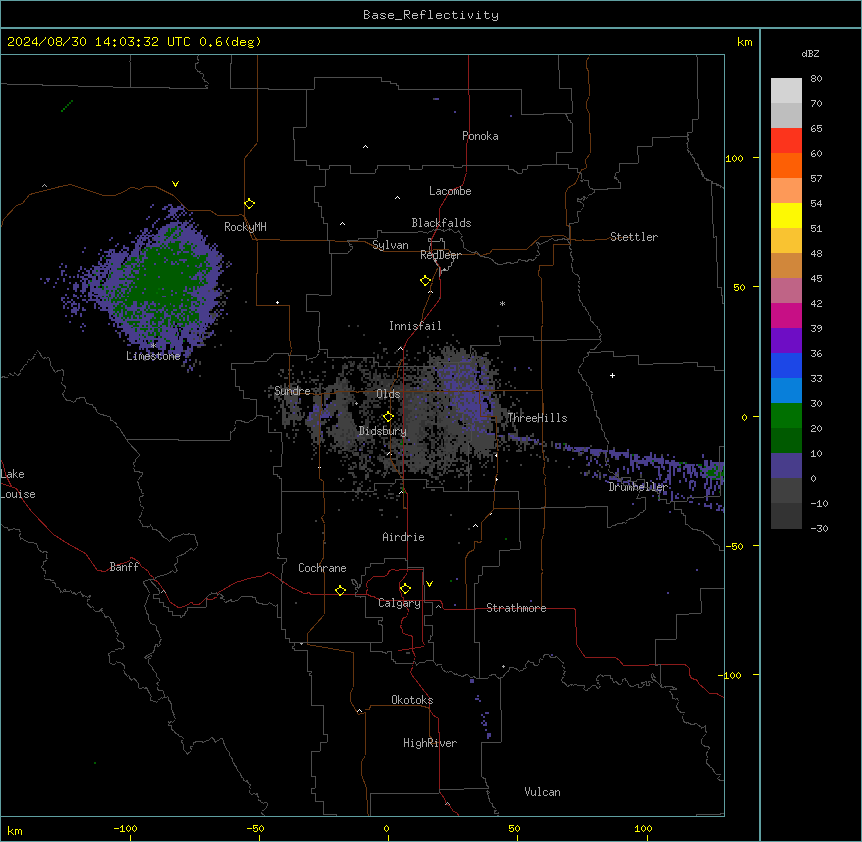Select the Sylvan map label
Viewport: 862px width, 842px height.
coord(390,245)
